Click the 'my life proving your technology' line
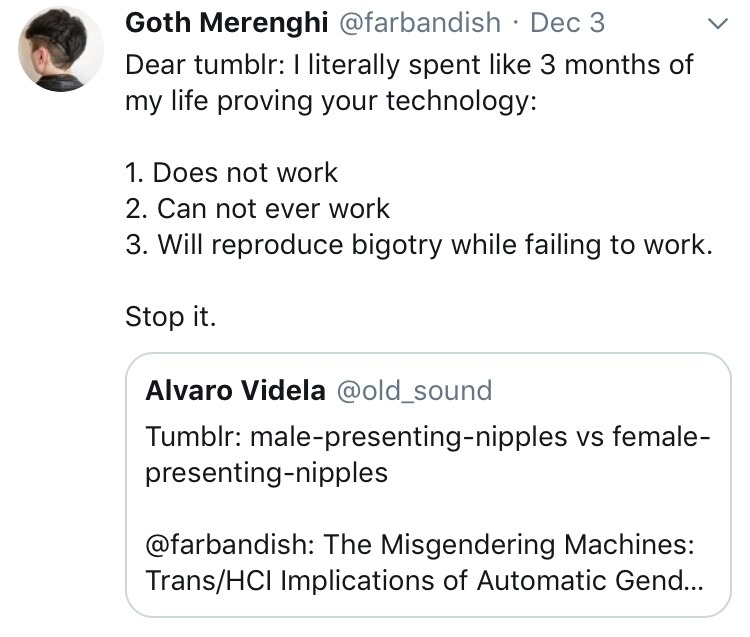 click(x=331, y=103)
